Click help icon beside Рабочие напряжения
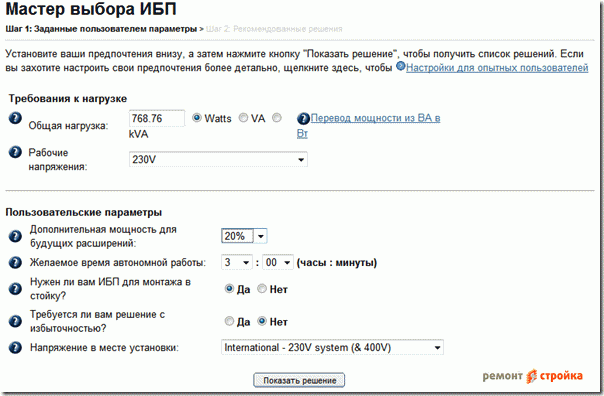Screen dimensions: 604x396 [x=15, y=152]
